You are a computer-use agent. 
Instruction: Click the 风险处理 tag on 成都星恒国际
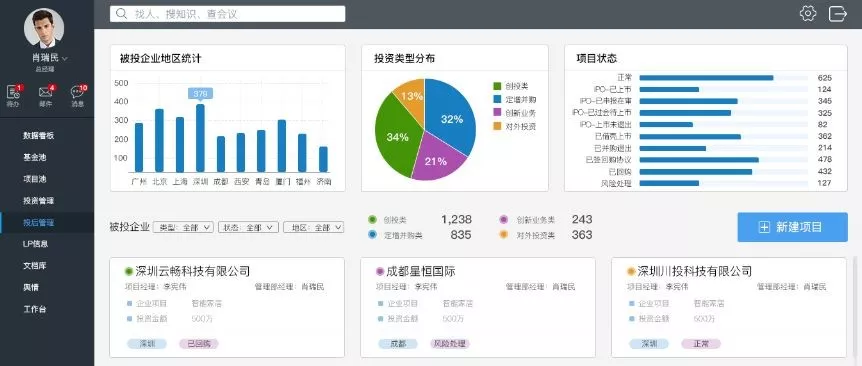point(450,344)
